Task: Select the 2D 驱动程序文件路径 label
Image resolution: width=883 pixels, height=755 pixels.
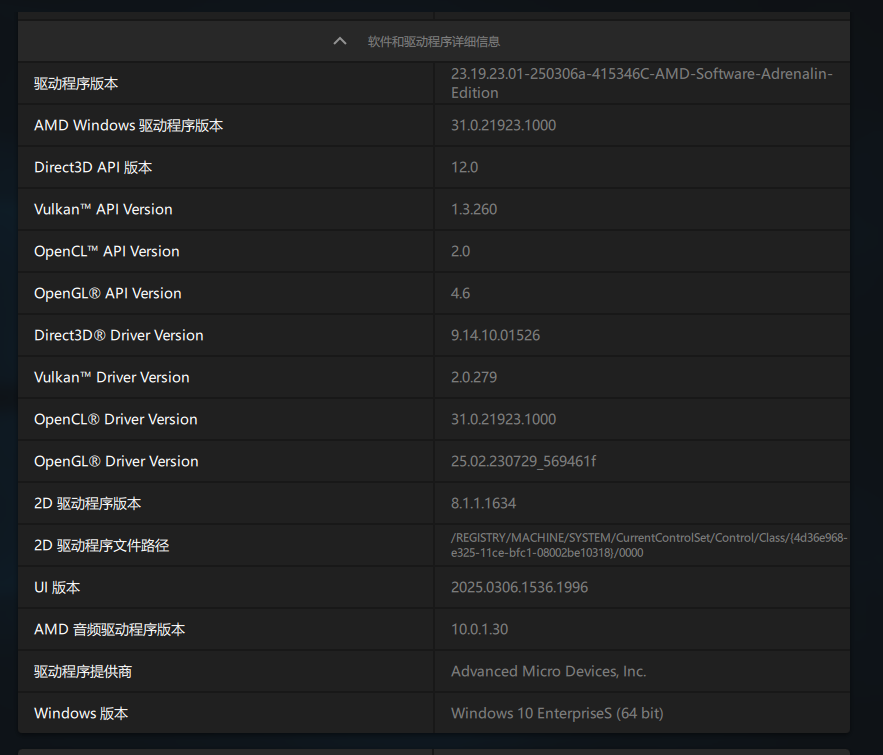Action: click(x=101, y=545)
